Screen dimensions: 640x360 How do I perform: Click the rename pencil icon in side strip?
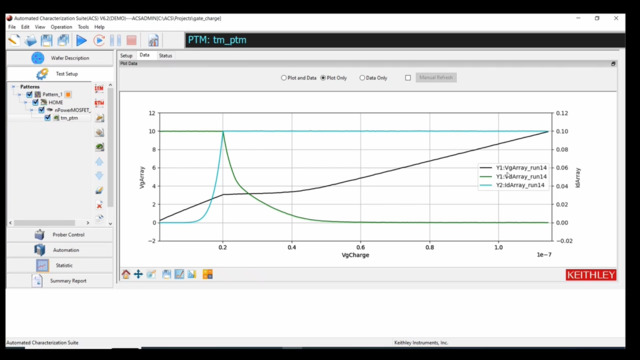(x=99, y=190)
